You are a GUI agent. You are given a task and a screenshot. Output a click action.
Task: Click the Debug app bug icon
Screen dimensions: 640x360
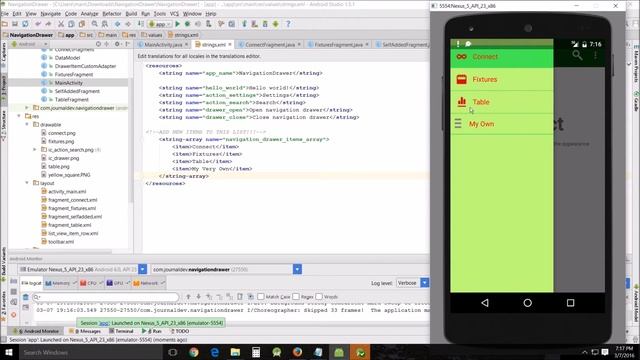(187, 24)
